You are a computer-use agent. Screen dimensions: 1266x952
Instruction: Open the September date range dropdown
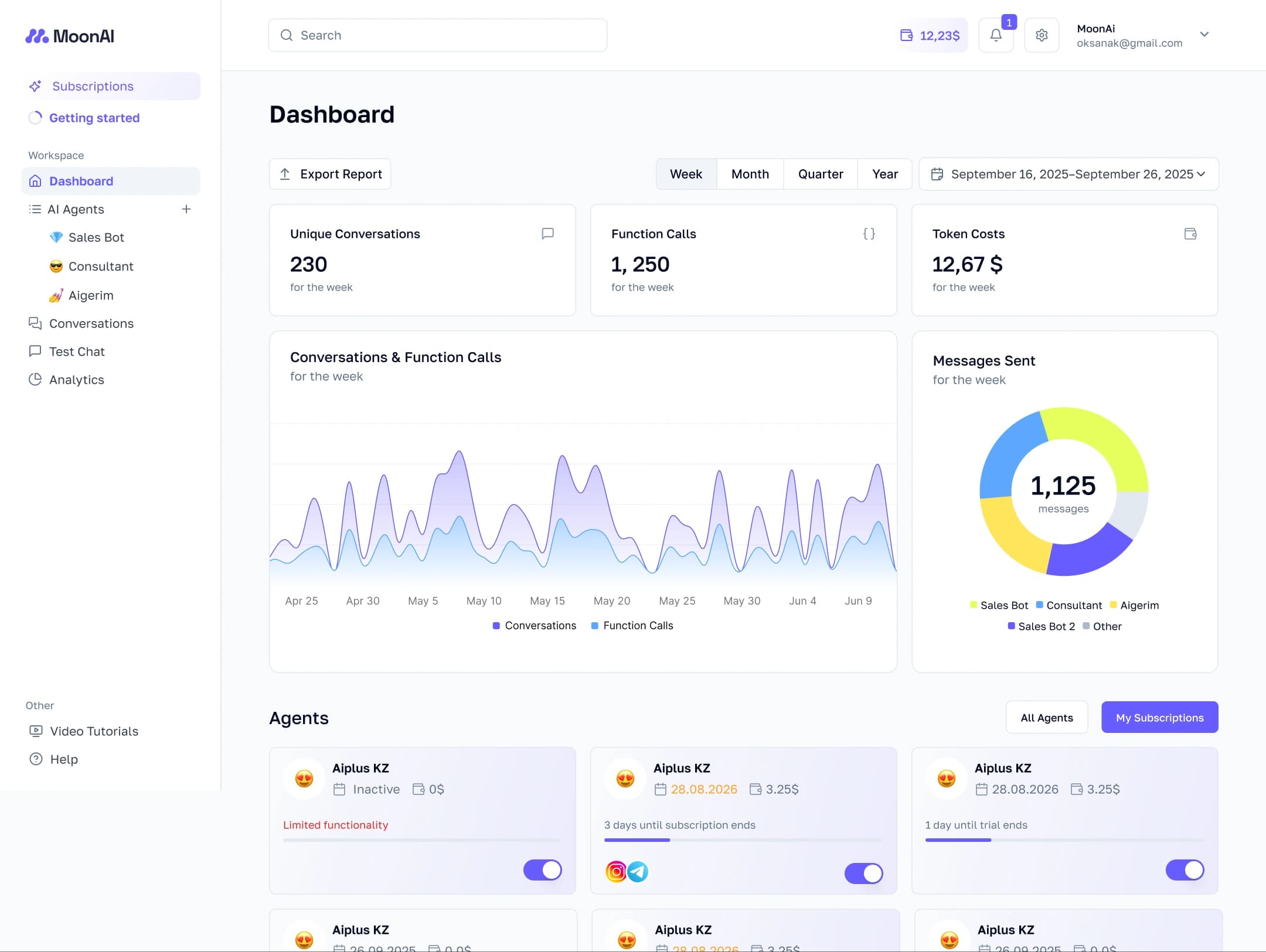point(1069,174)
